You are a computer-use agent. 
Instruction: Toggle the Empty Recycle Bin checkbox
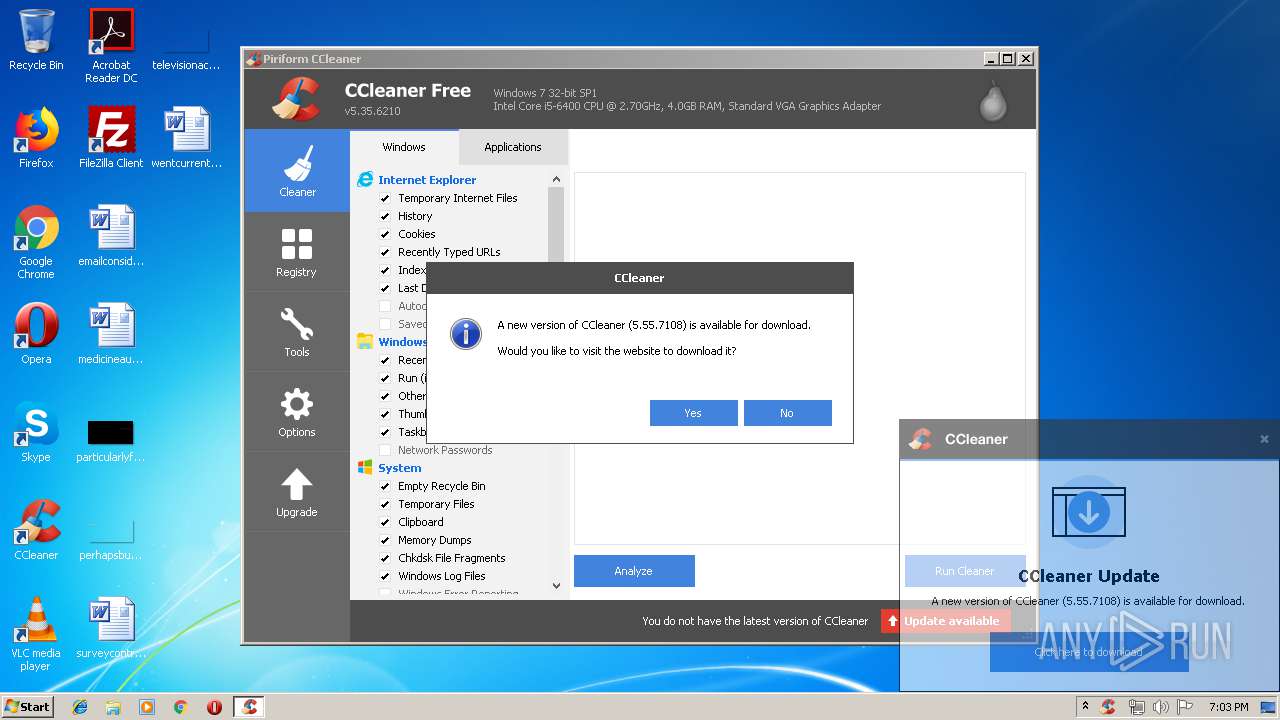click(x=385, y=486)
